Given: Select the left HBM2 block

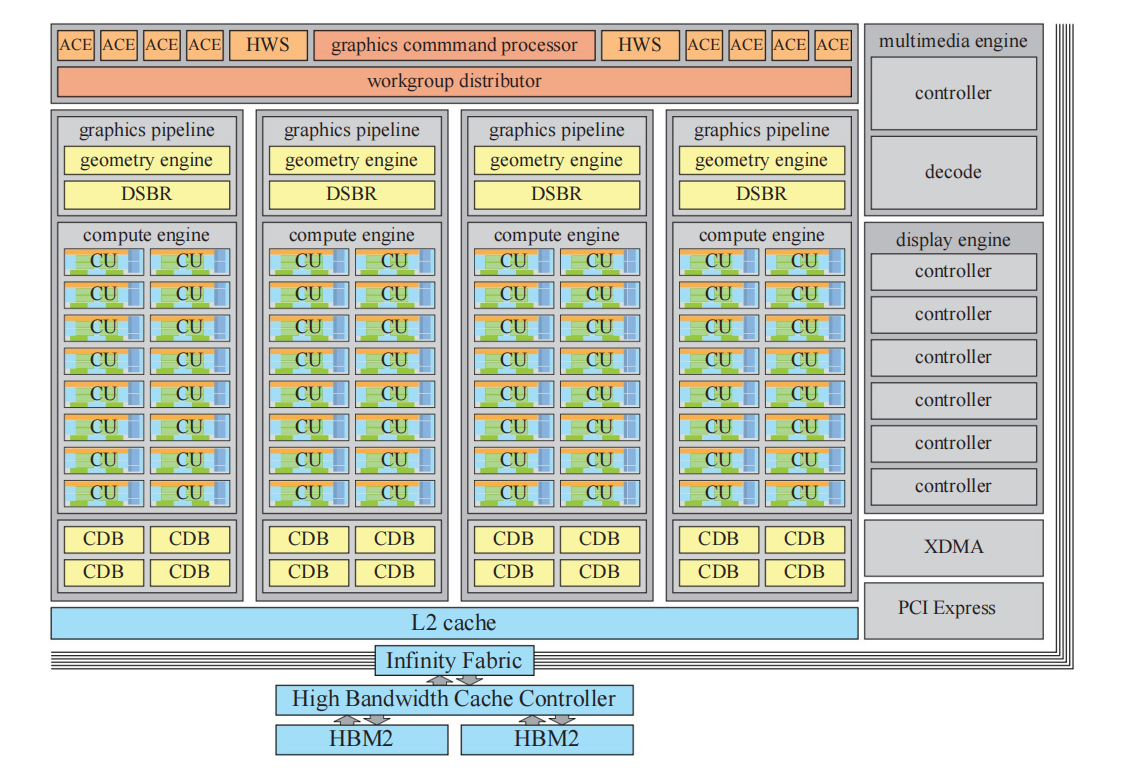Looking at the screenshot, I should 362,739.
